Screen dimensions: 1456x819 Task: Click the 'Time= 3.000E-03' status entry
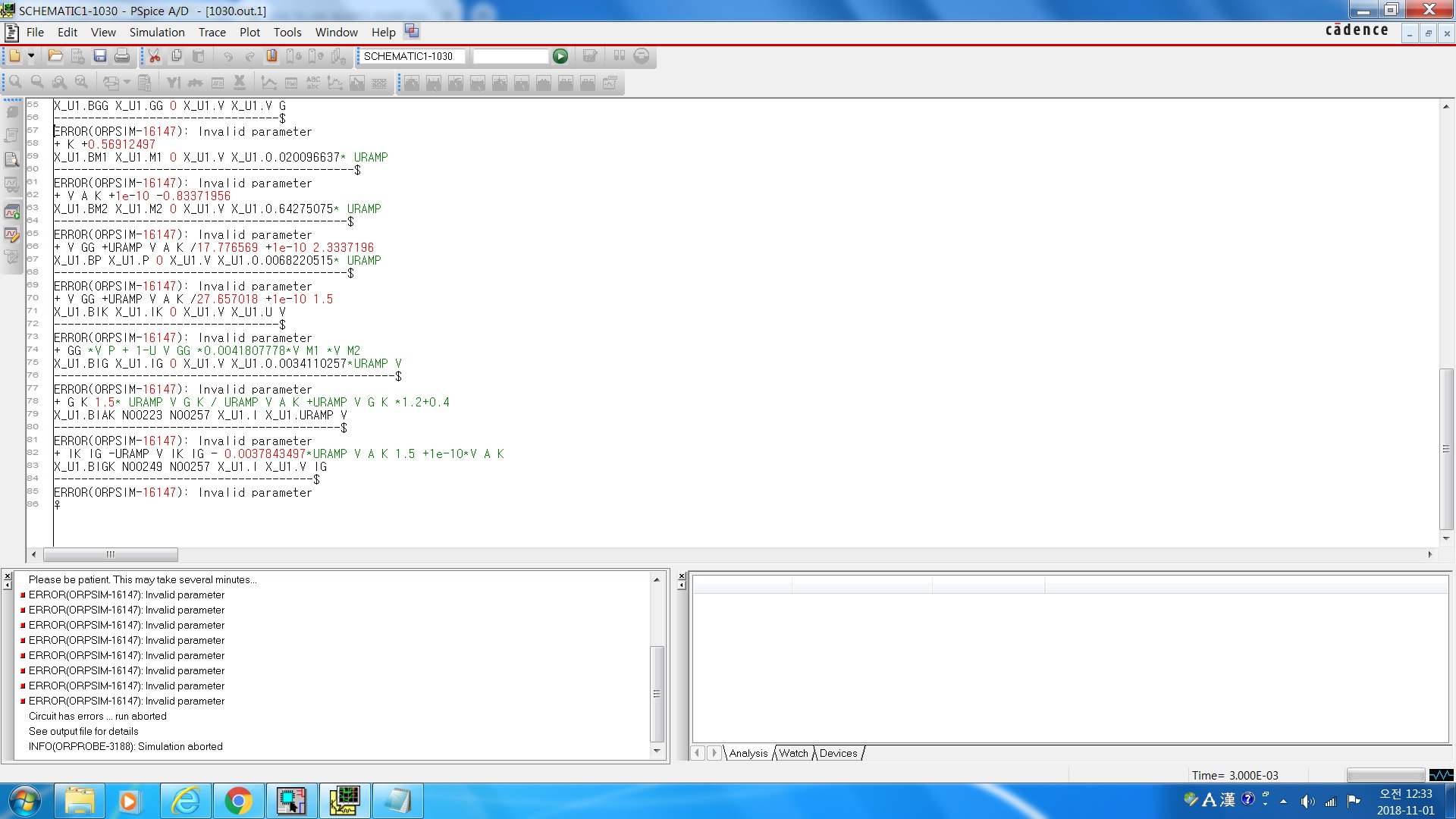(x=1235, y=775)
